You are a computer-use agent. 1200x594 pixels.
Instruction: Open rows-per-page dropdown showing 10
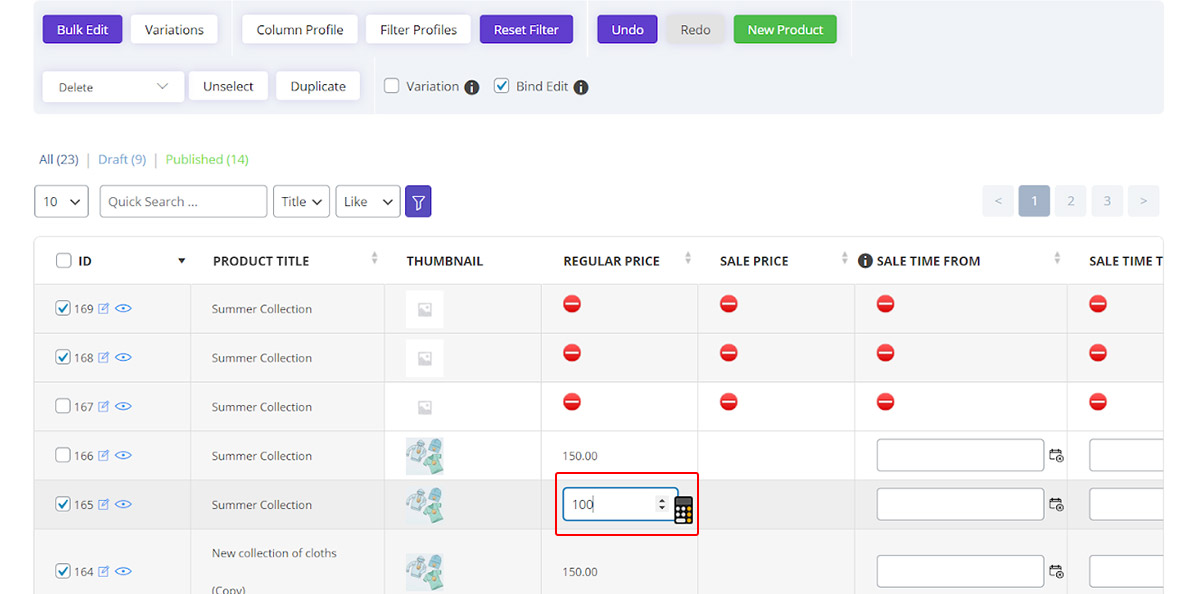point(62,201)
